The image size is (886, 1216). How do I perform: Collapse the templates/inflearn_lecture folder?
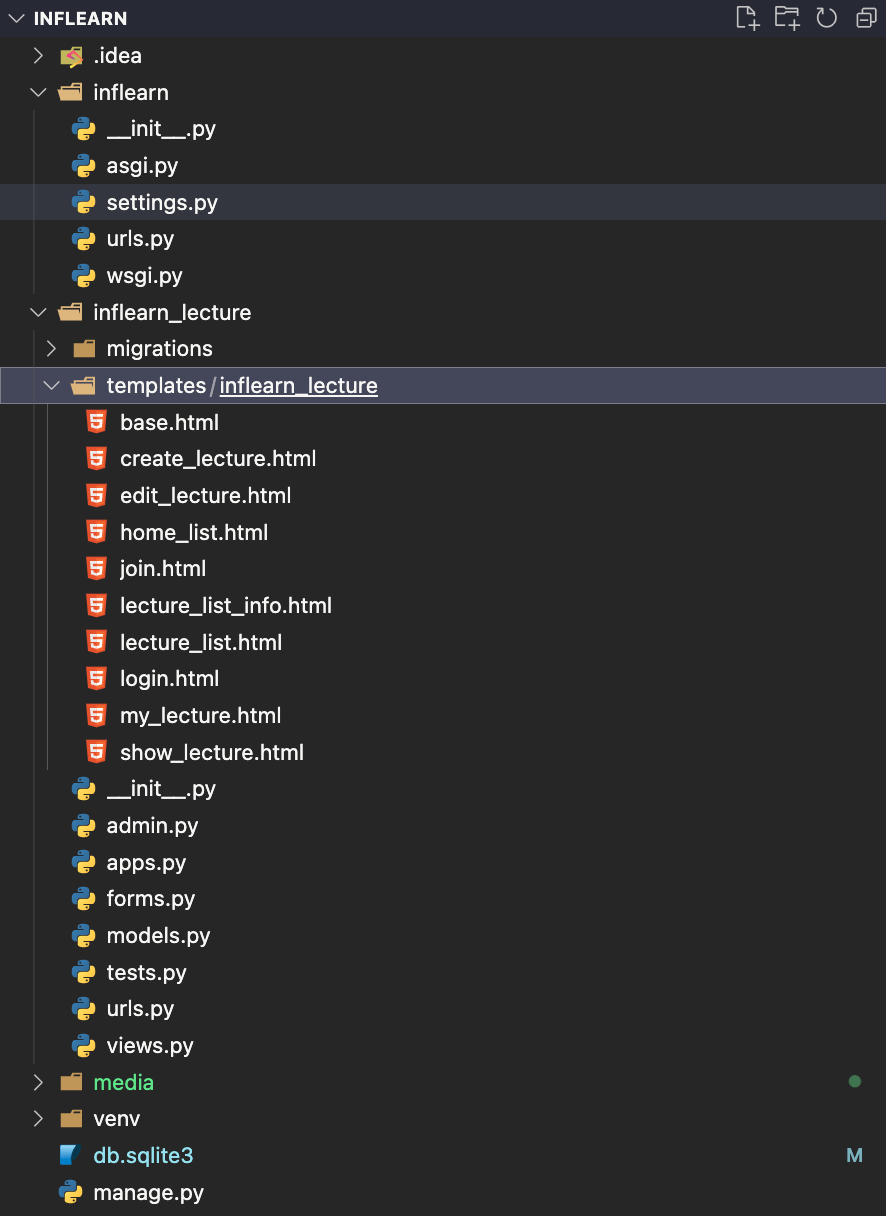51,385
